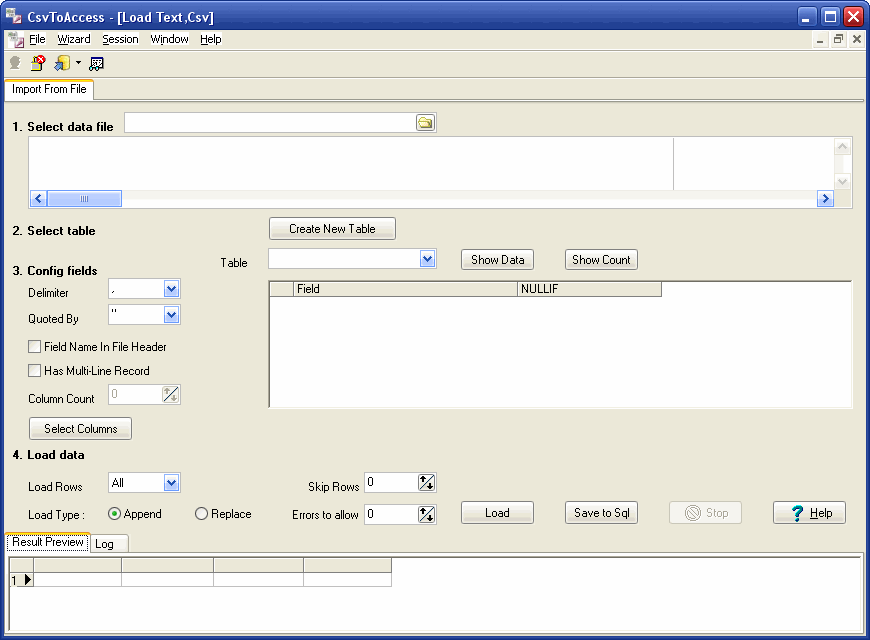Open the arrow next to the import icon
The width and height of the screenshot is (870, 640).
(78, 63)
